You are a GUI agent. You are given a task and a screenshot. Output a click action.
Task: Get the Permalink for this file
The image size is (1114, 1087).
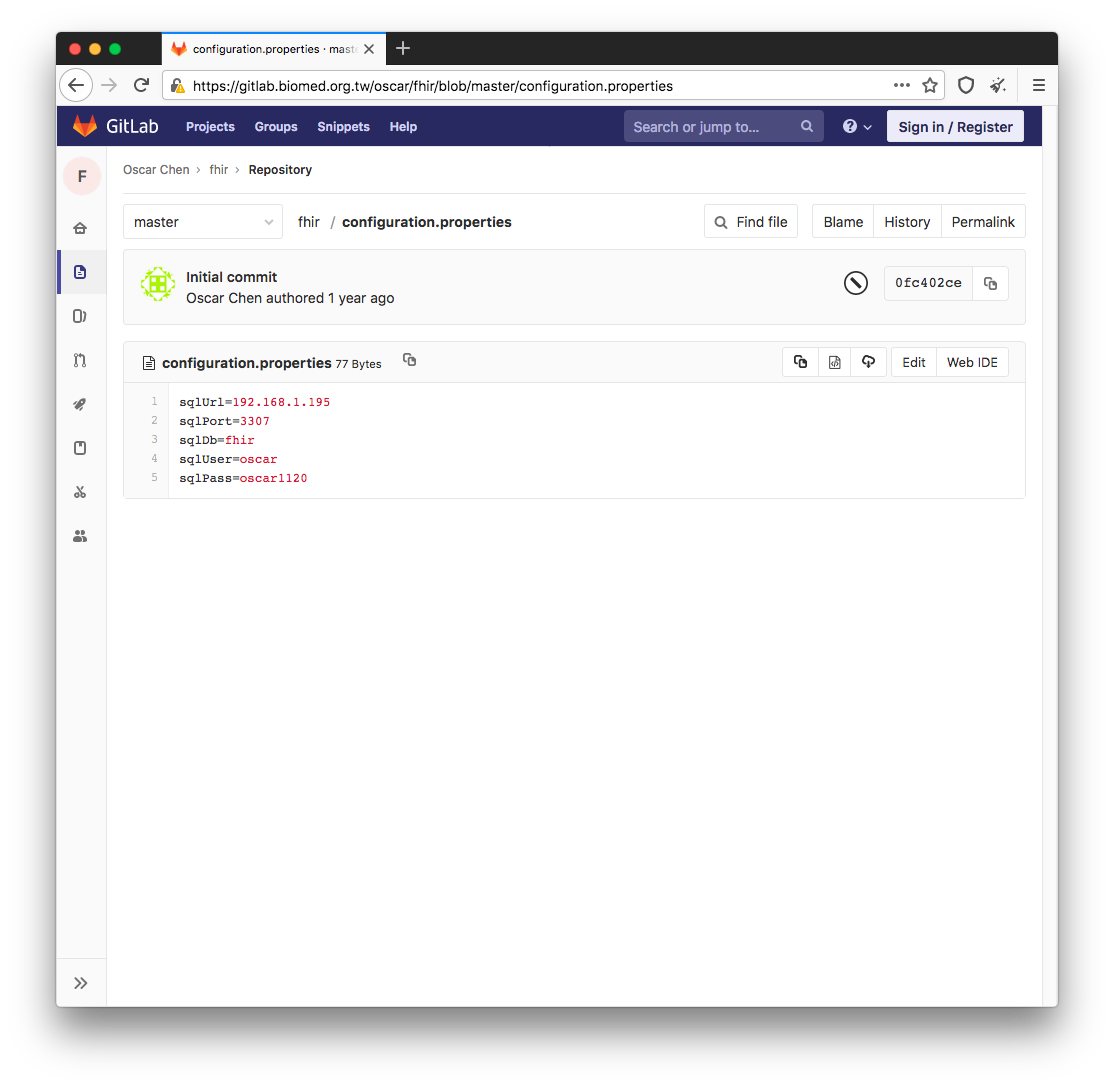click(x=983, y=222)
